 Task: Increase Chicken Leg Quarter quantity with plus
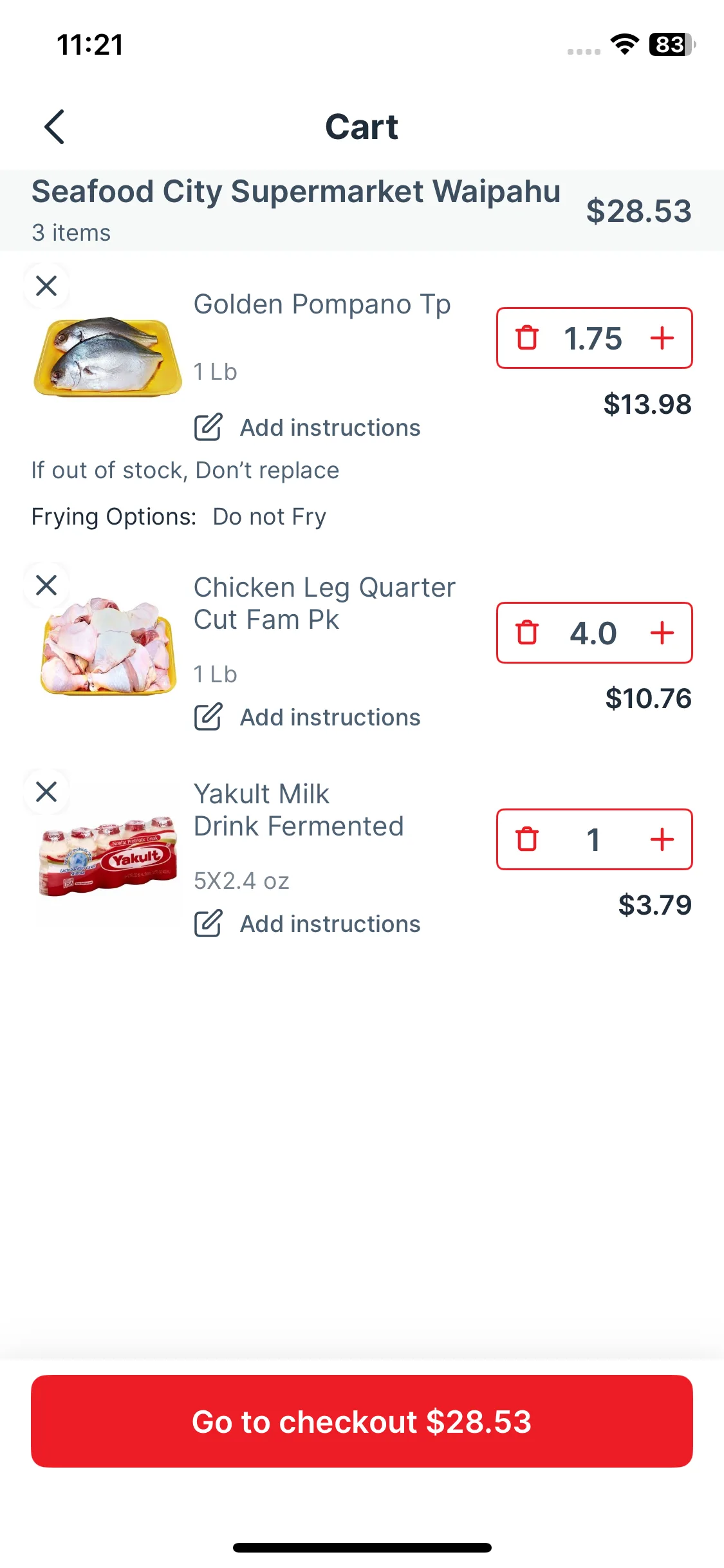pyautogui.click(x=662, y=633)
